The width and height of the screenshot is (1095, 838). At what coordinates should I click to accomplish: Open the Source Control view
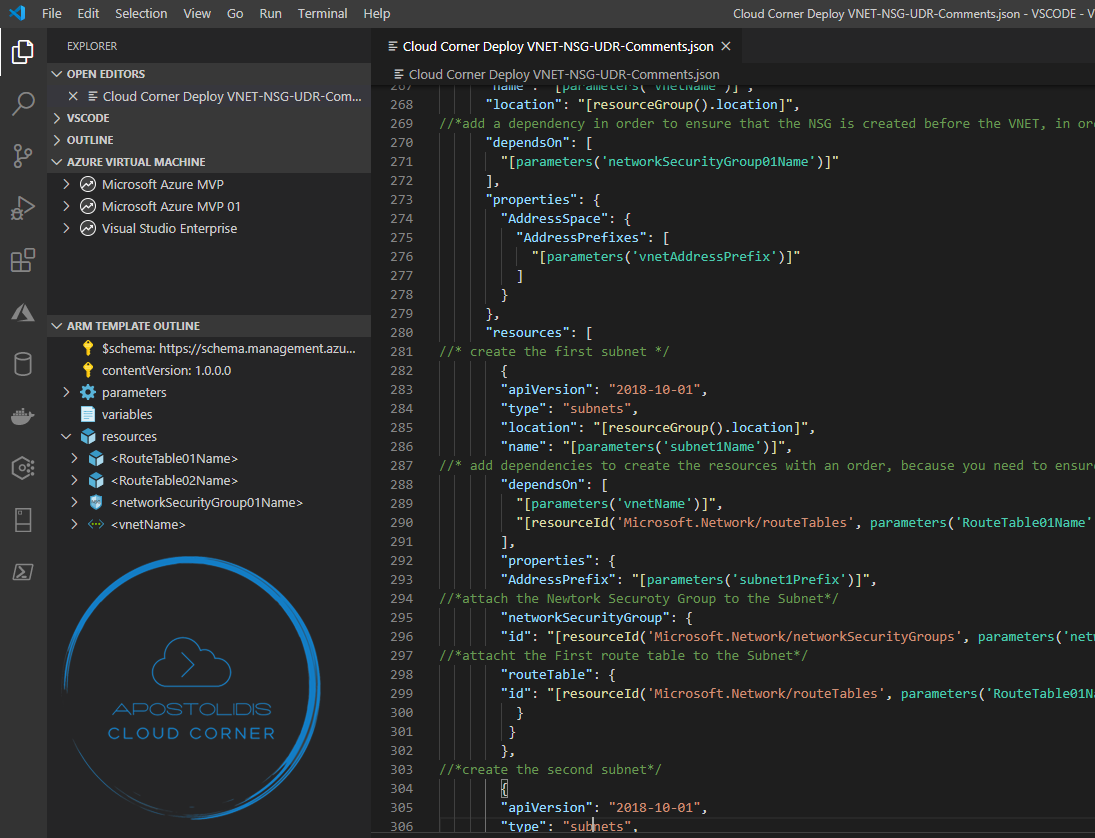pos(23,156)
